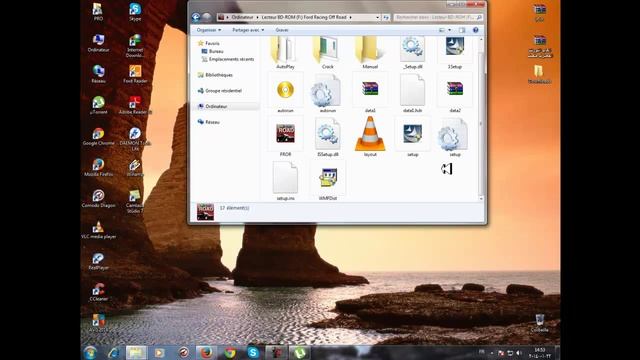The image size is (640, 360).
Task: Select the autorun settings file with gears
Action: [327, 93]
